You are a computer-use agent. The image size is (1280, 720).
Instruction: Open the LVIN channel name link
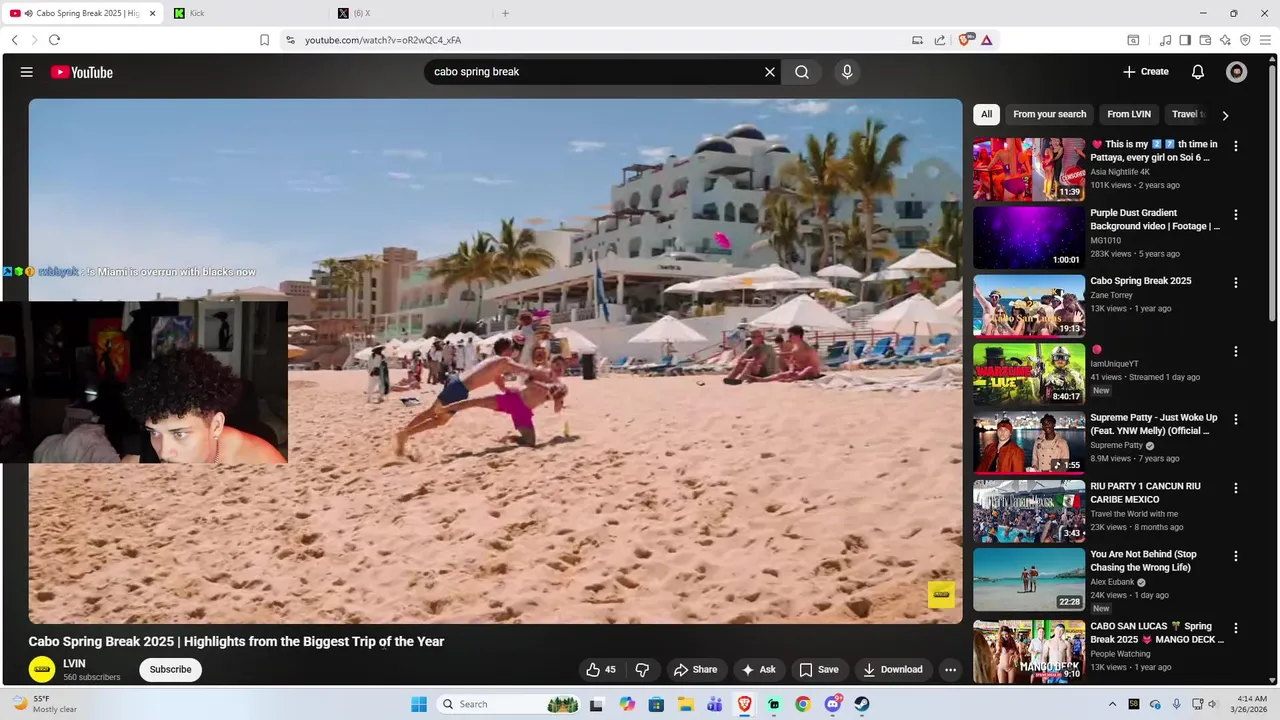74,664
